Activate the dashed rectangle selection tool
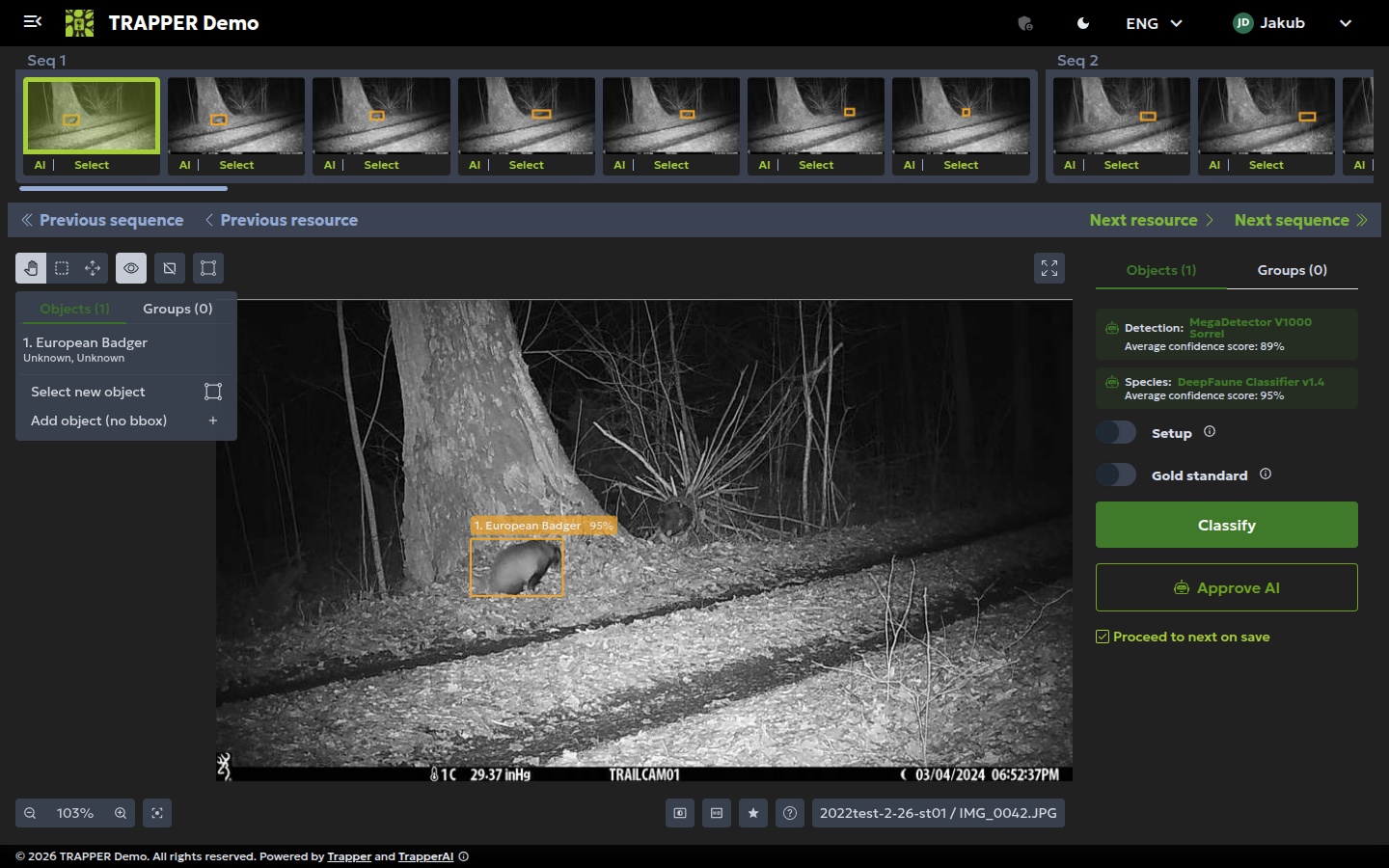This screenshot has height=868, width=1389. point(62,268)
